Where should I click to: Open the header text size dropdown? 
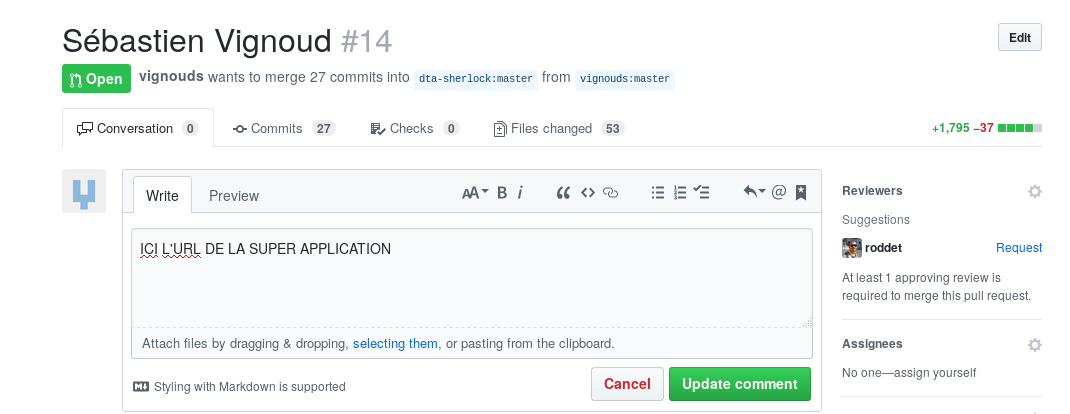click(475, 193)
